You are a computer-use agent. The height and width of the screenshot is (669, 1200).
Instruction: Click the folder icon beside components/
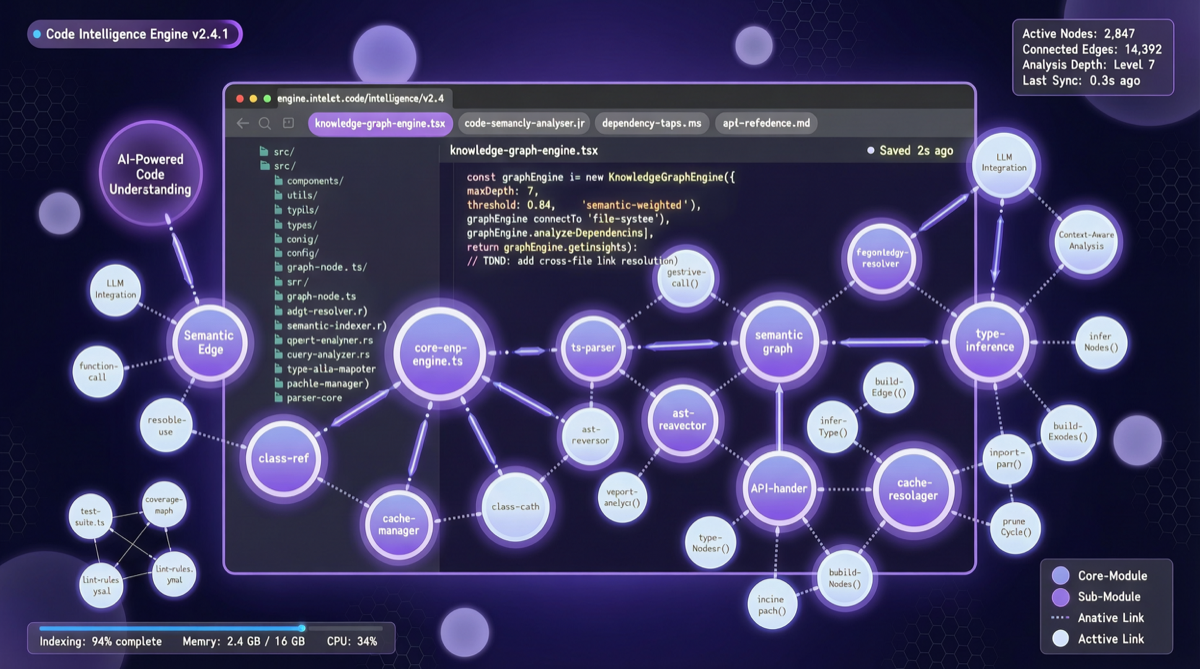(279, 181)
